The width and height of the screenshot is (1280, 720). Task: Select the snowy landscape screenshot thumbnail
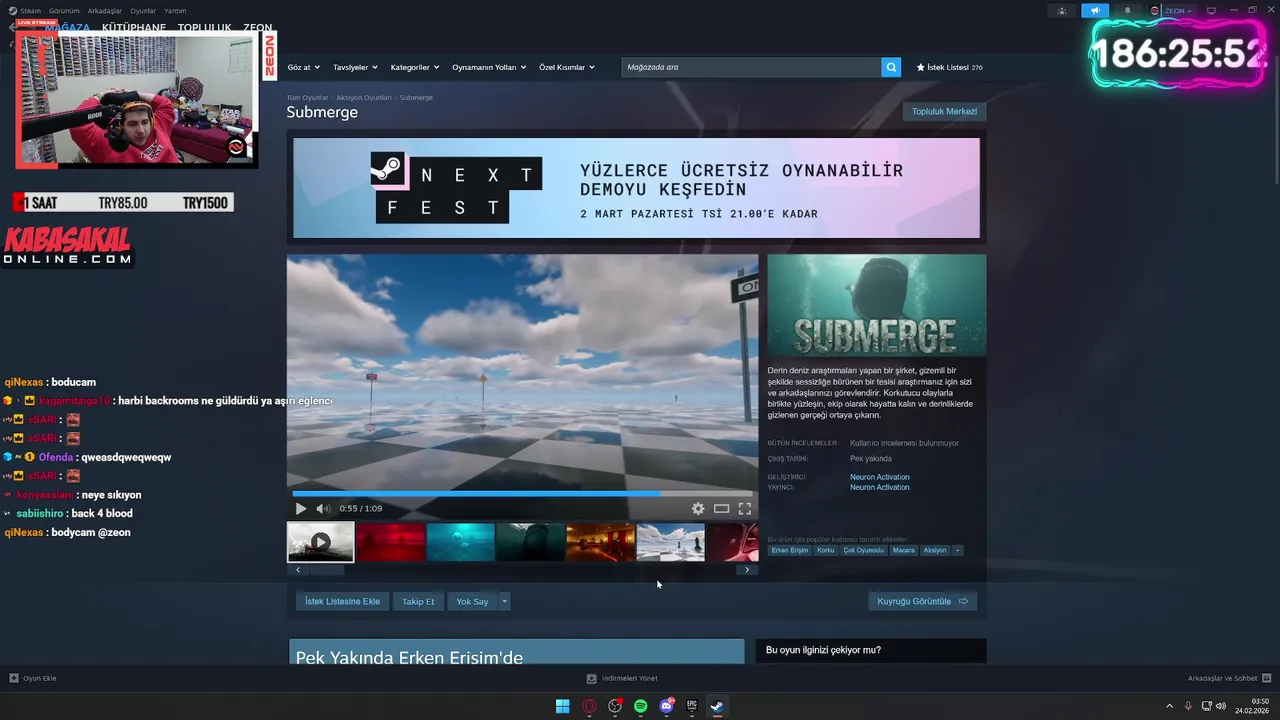pos(671,542)
